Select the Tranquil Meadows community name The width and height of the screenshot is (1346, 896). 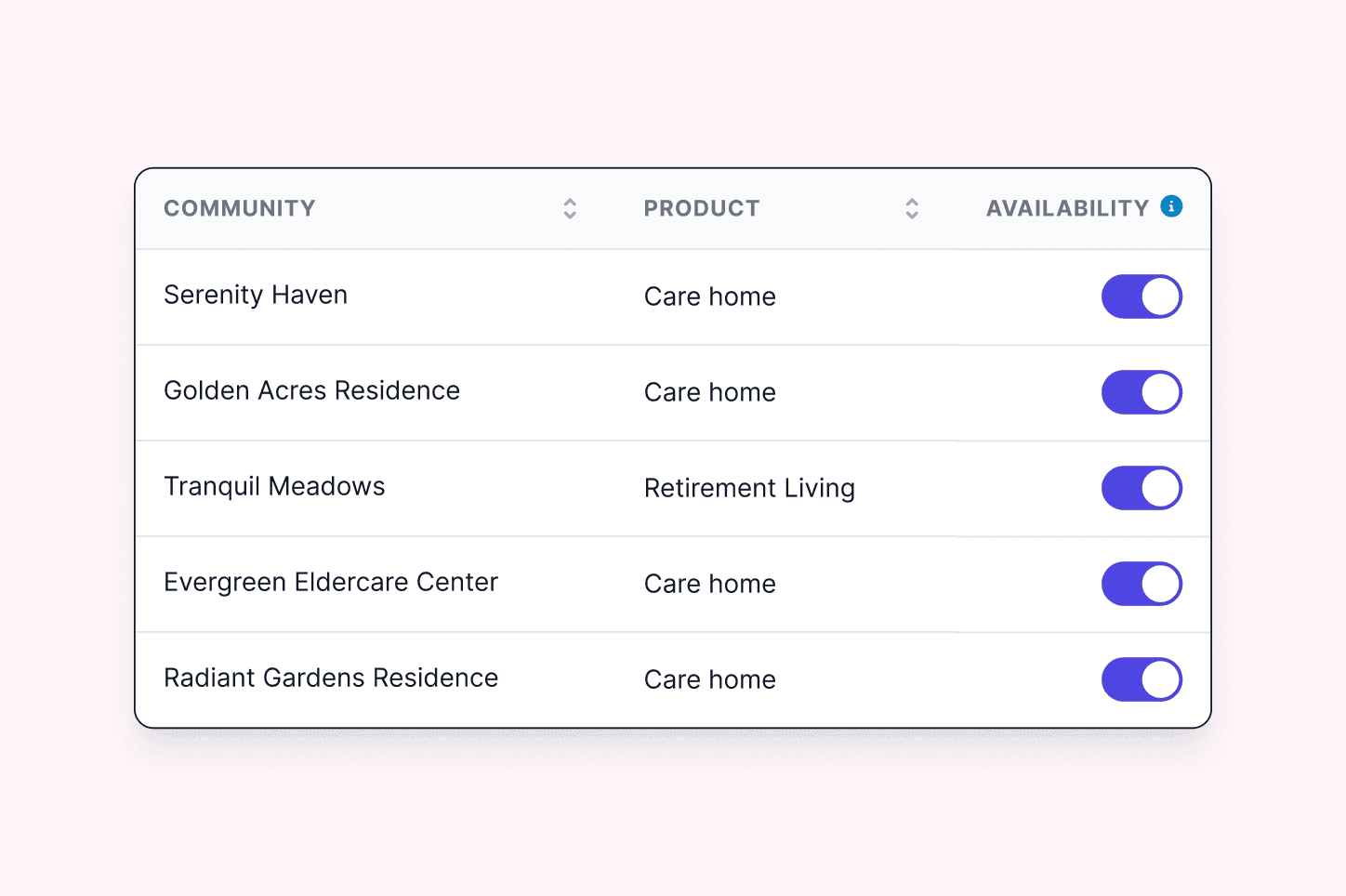pos(274,487)
